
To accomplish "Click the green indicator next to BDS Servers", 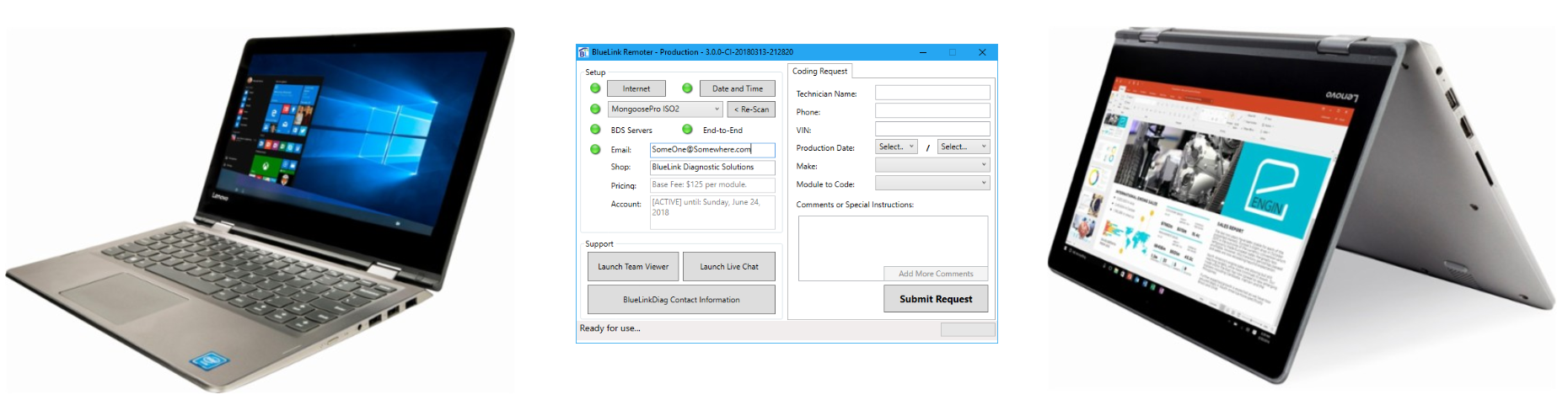I will click(x=595, y=130).
